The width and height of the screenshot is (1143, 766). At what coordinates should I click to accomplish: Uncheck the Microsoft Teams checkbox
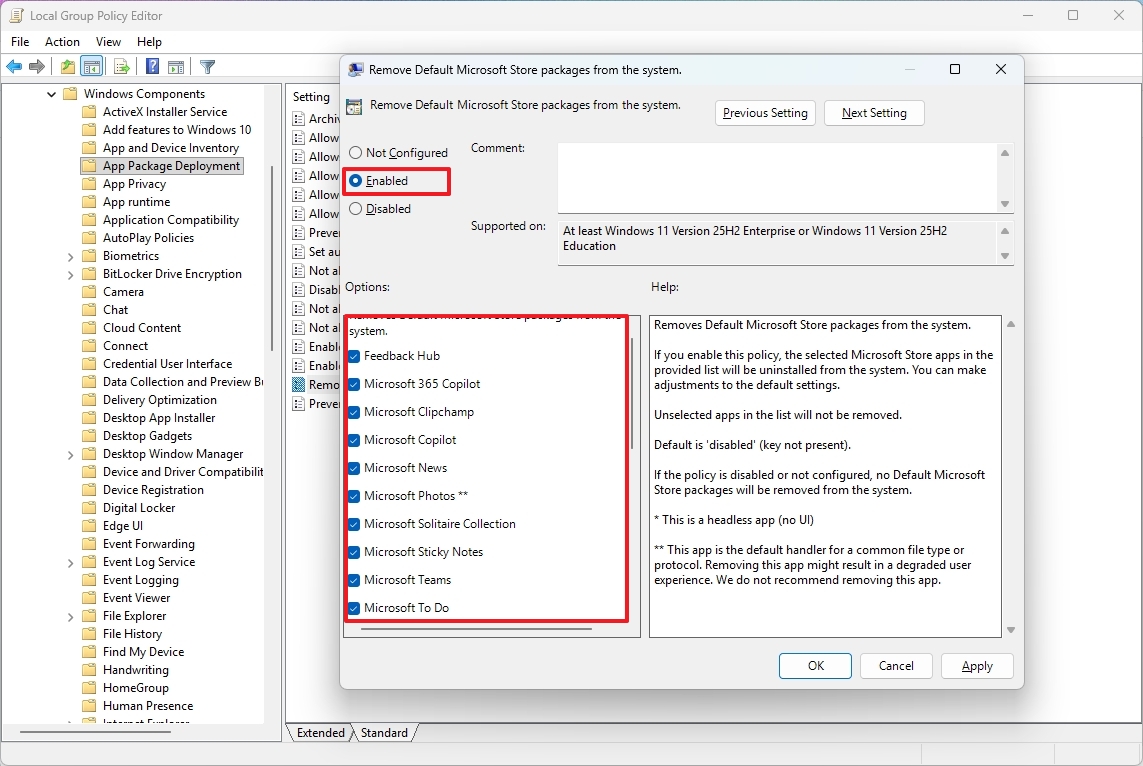click(353, 579)
